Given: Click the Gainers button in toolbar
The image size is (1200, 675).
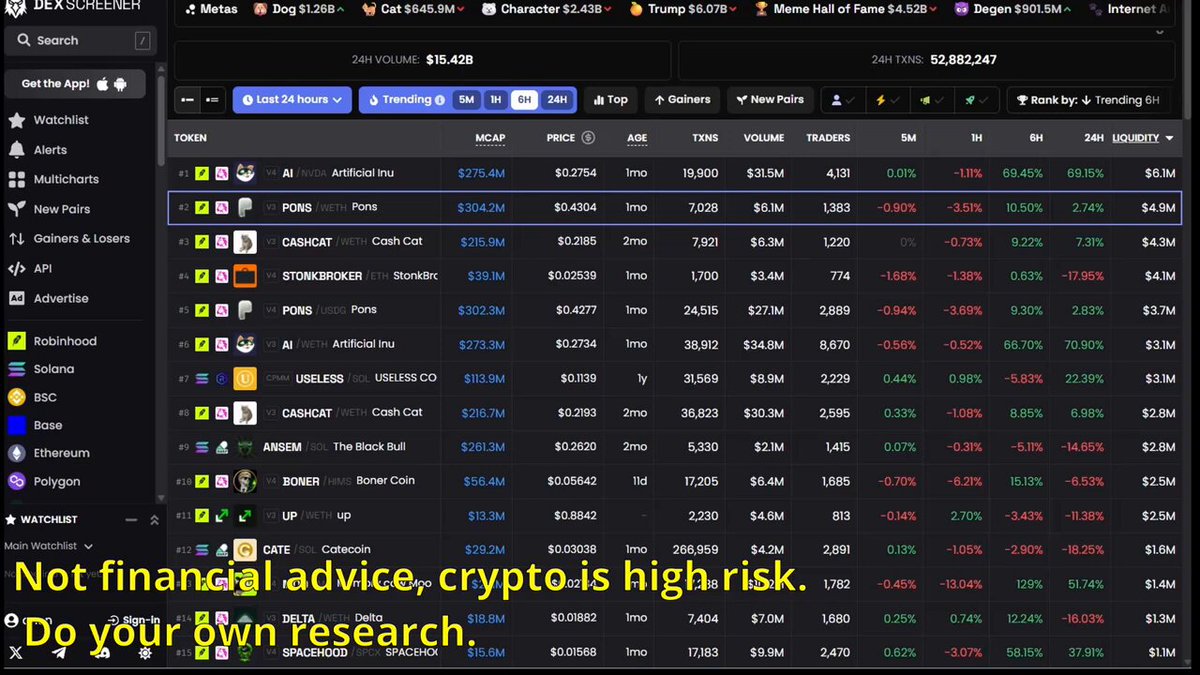Looking at the screenshot, I should (x=682, y=100).
